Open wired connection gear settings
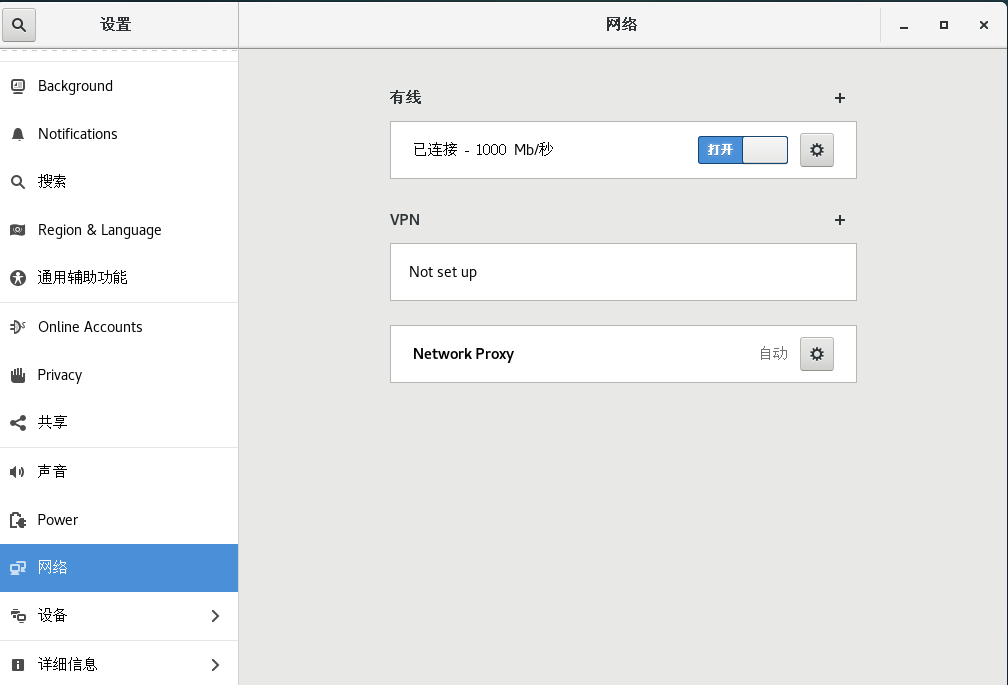This screenshot has width=1008, height=685. [x=817, y=150]
